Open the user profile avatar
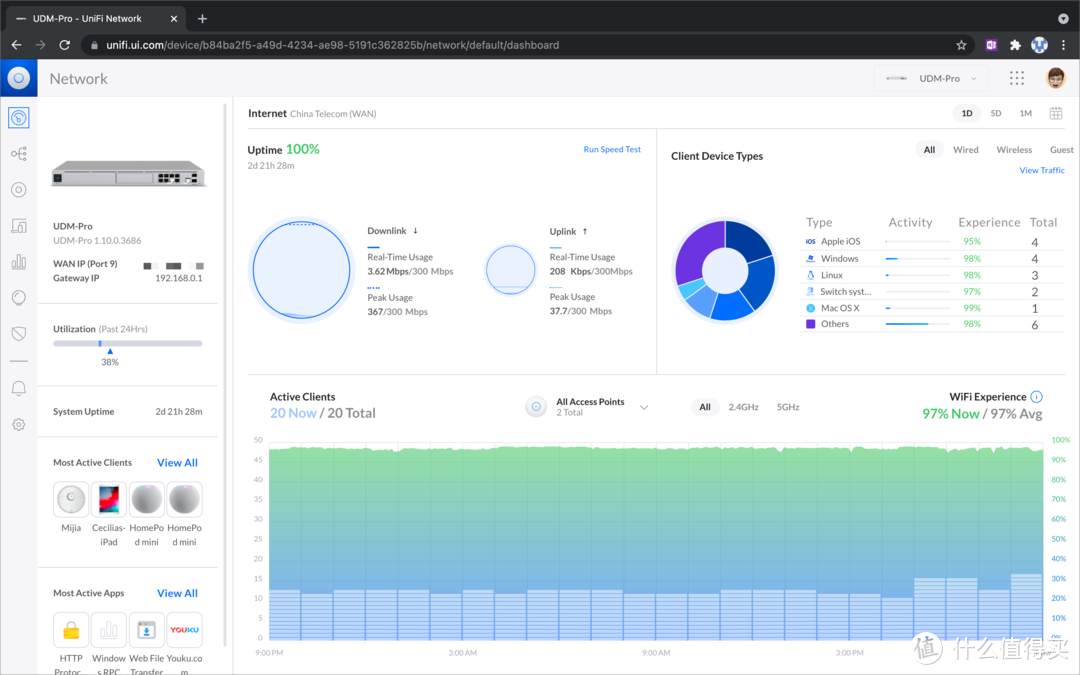The width and height of the screenshot is (1080, 675). [1055, 78]
